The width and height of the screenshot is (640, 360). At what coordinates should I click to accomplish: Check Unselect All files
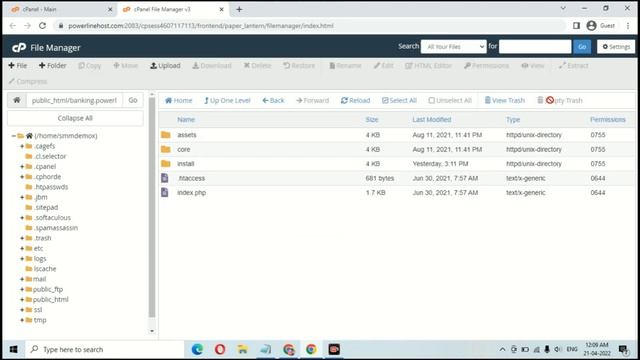tap(450, 100)
